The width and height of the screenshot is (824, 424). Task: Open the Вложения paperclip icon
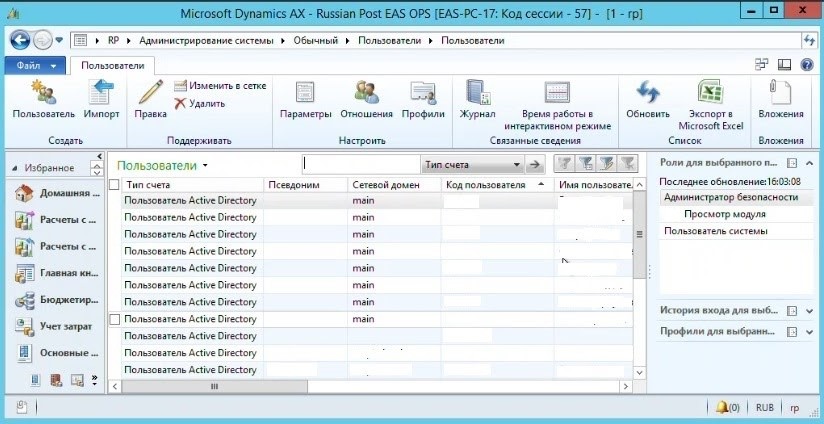781,99
